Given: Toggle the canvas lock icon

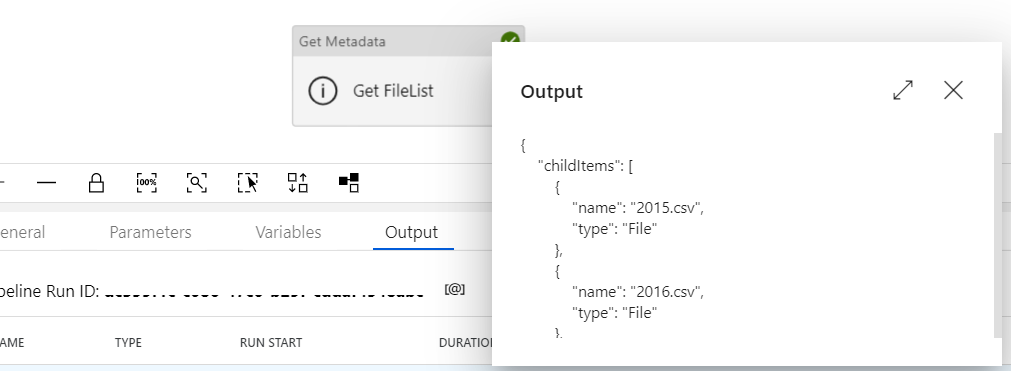Looking at the screenshot, I should coord(96,183).
